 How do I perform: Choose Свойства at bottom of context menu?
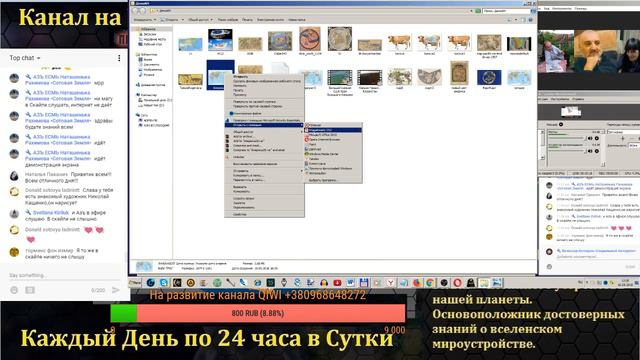[264, 214]
